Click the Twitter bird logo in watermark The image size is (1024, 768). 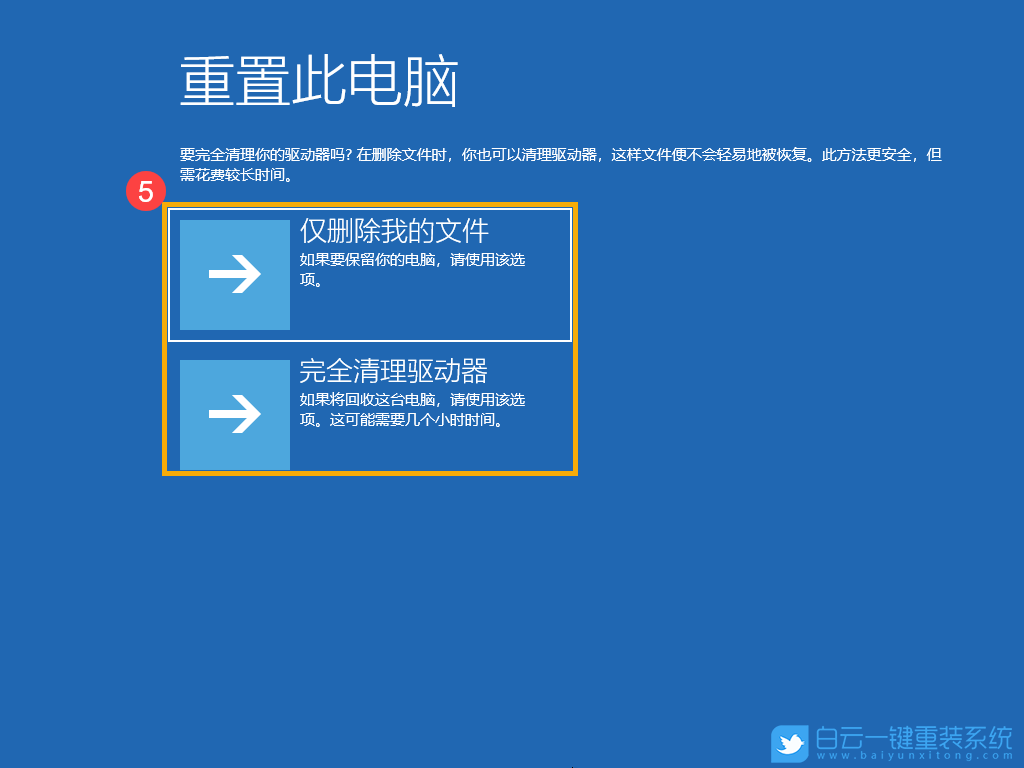792,741
